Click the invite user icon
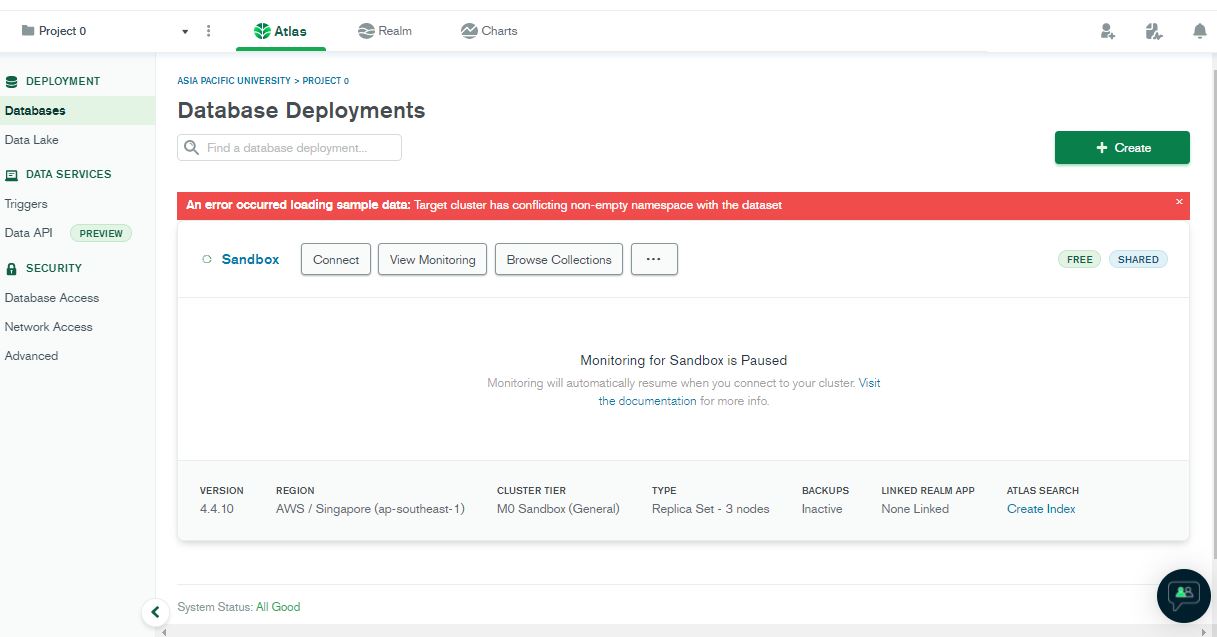 tap(1106, 31)
